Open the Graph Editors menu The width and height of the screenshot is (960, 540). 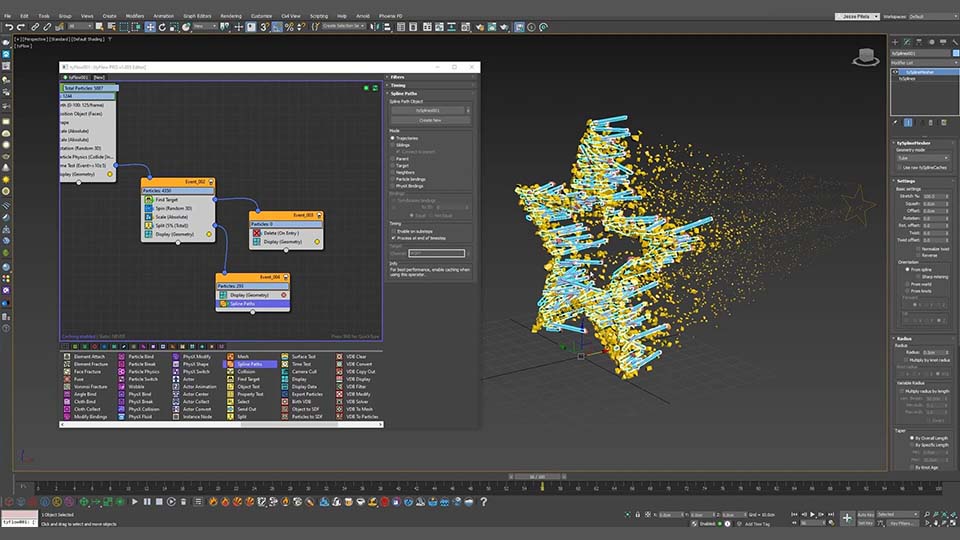(x=197, y=16)
